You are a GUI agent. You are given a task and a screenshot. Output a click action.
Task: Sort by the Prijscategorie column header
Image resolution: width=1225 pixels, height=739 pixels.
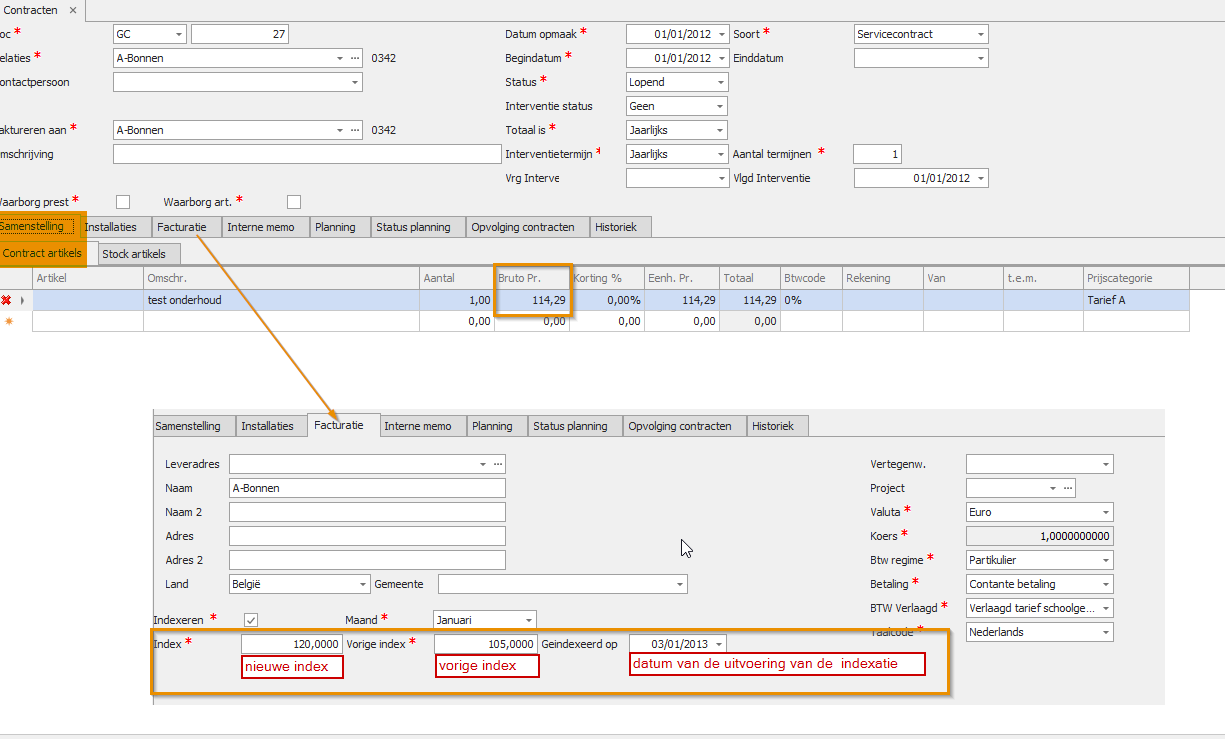click(1136, 278)
